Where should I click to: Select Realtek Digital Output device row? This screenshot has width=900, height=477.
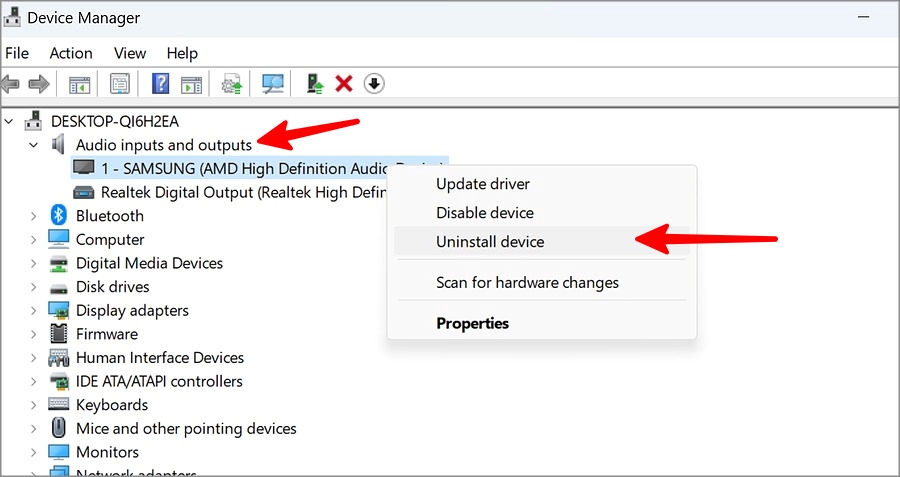230,192
